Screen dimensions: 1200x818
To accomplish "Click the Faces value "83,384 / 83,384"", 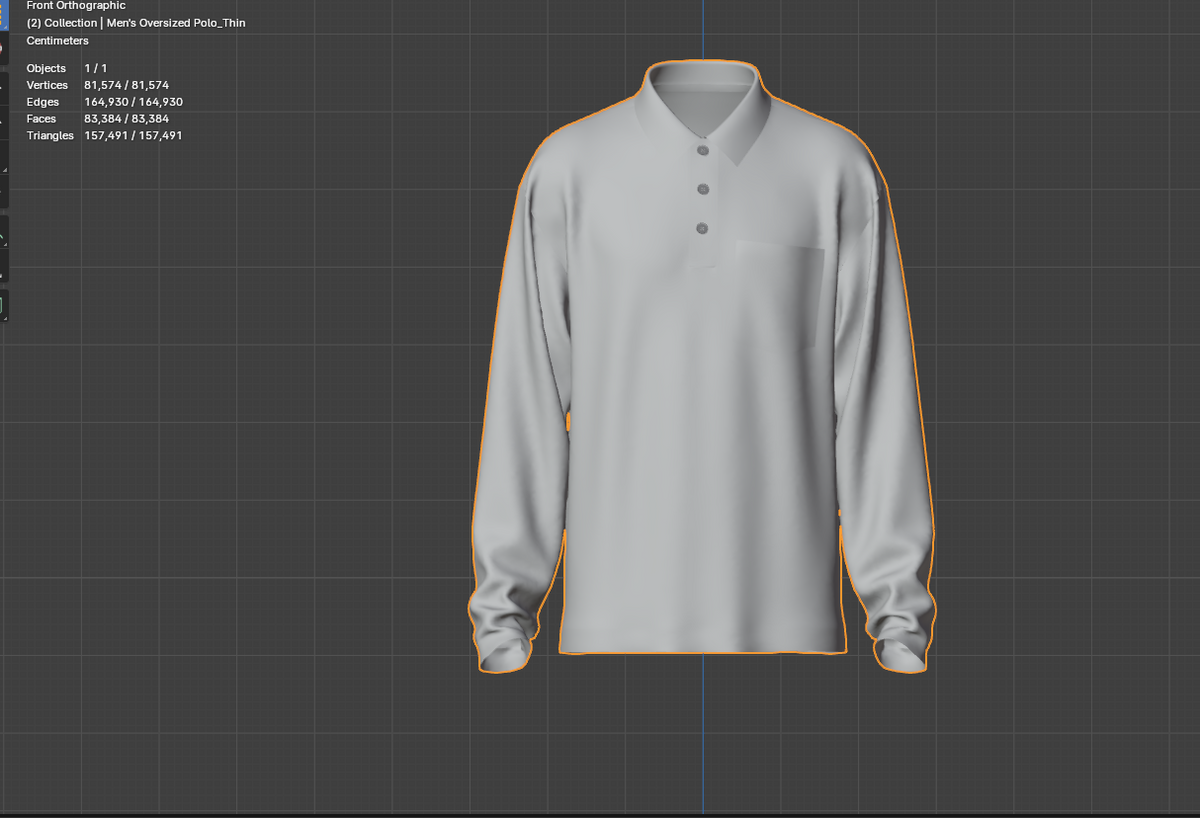I will tap(126, 119).
